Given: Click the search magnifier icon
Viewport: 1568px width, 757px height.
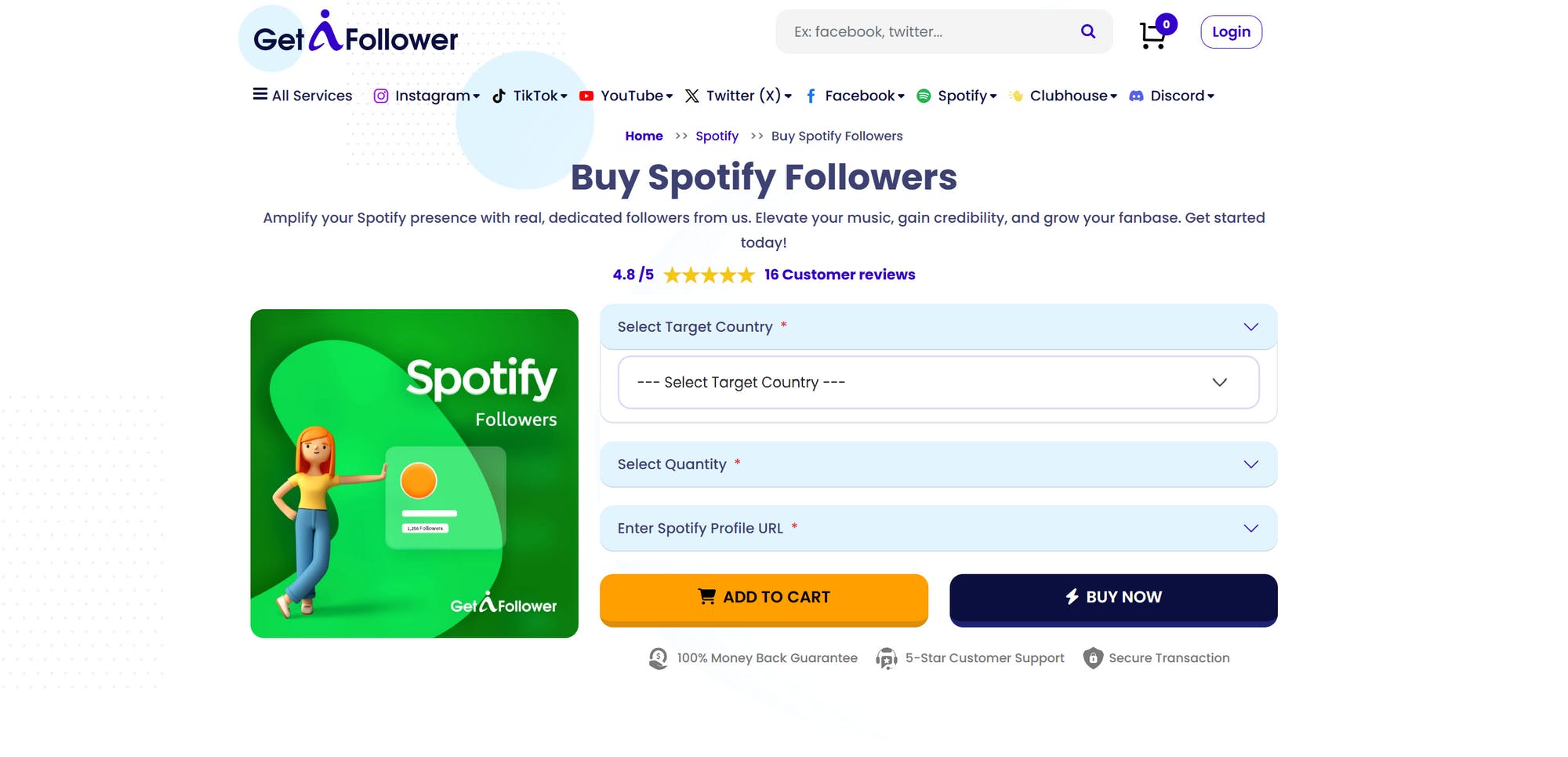Looking at the screenshot, I should coord(1087,31).
